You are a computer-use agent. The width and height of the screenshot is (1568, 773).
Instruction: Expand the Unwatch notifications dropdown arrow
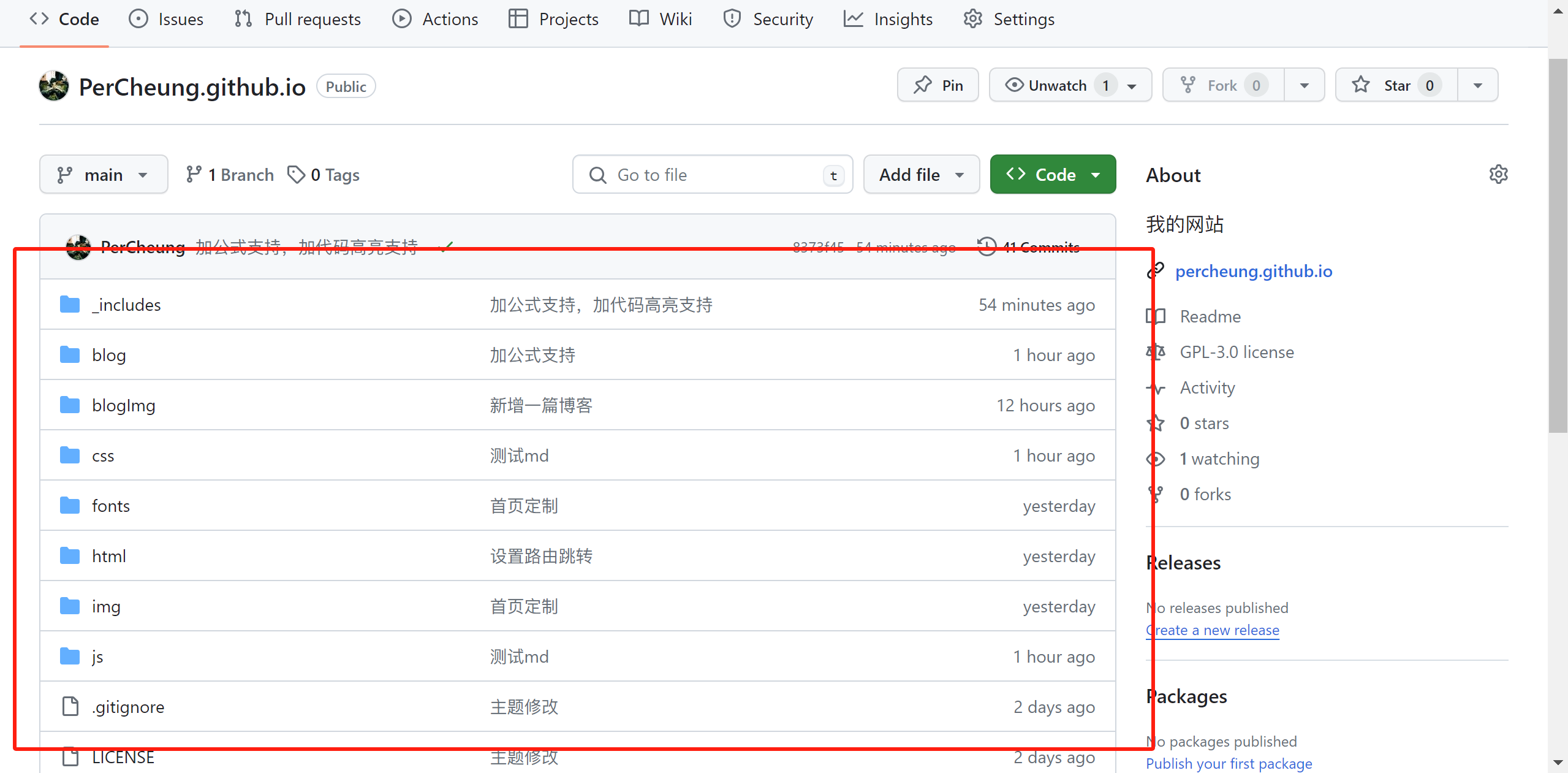click(x=1132, y=86)
